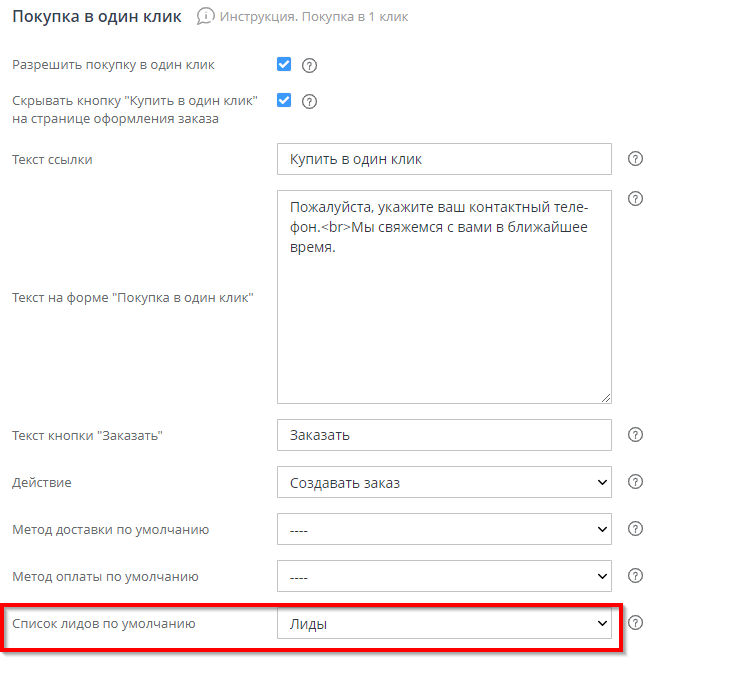
Task: Open 'Метод оплаты по умолчанию' dropdown
Action: 444,576
